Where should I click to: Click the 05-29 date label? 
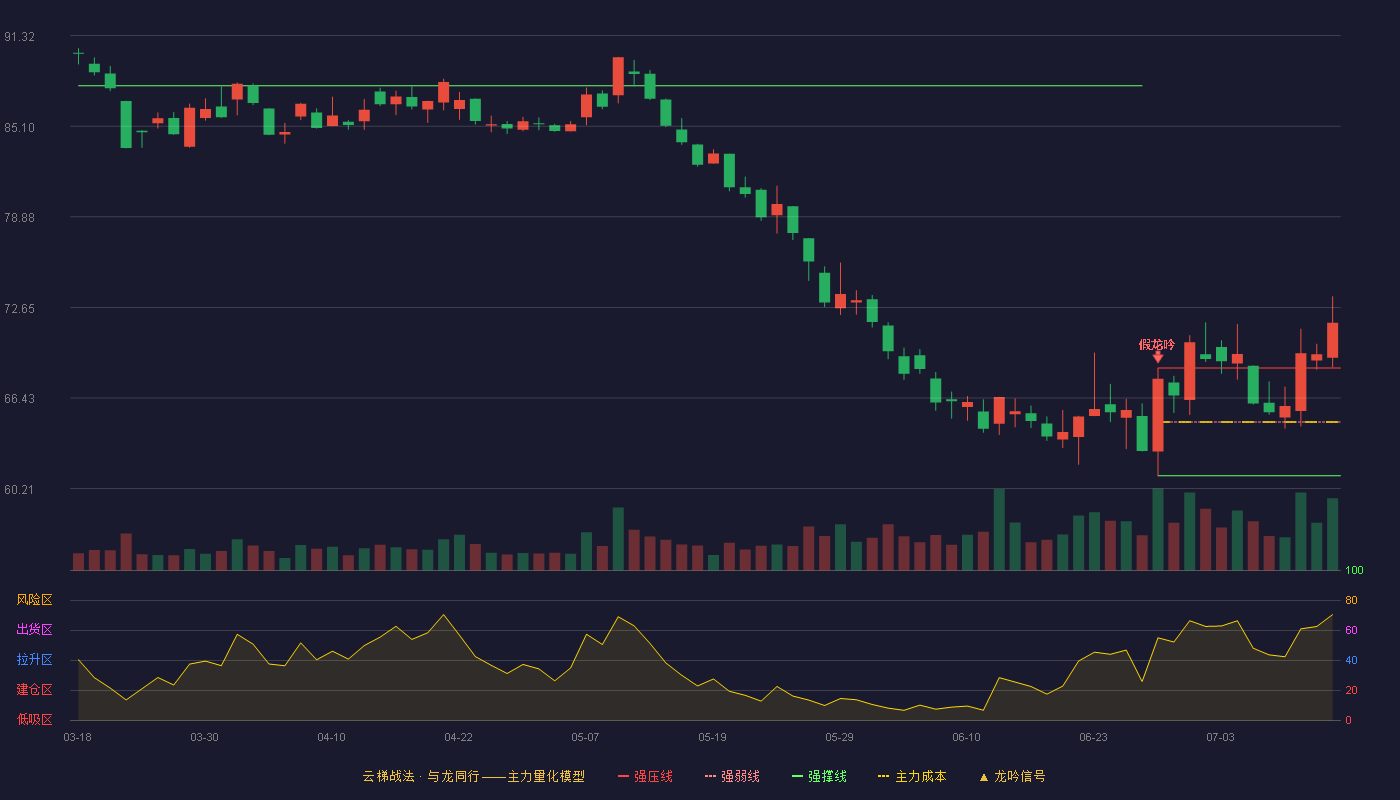(839, 737)
